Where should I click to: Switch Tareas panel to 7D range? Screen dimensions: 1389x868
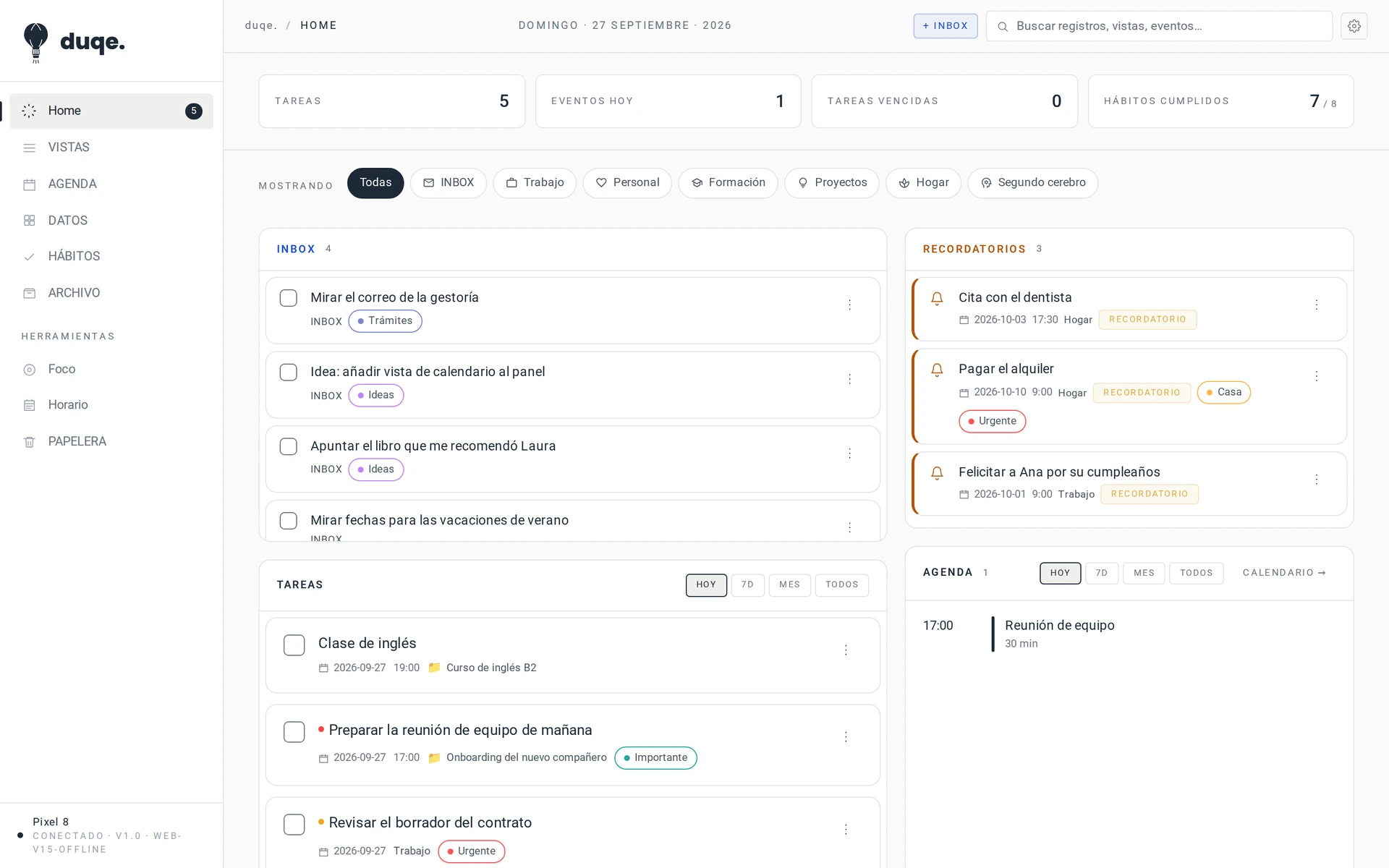tap(747, 585)
